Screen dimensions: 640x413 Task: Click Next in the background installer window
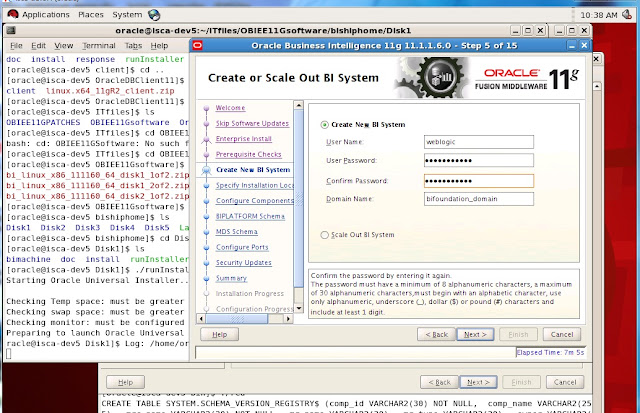(x=478, y=382)
